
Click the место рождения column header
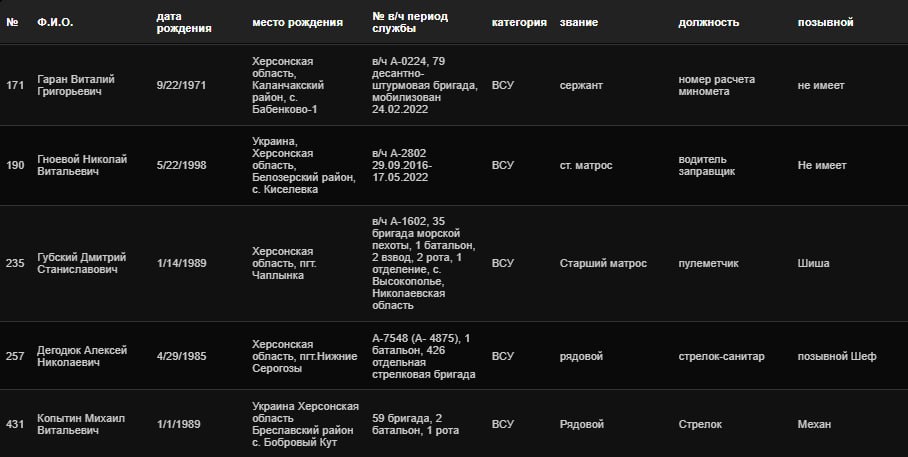tap(297, 23)
